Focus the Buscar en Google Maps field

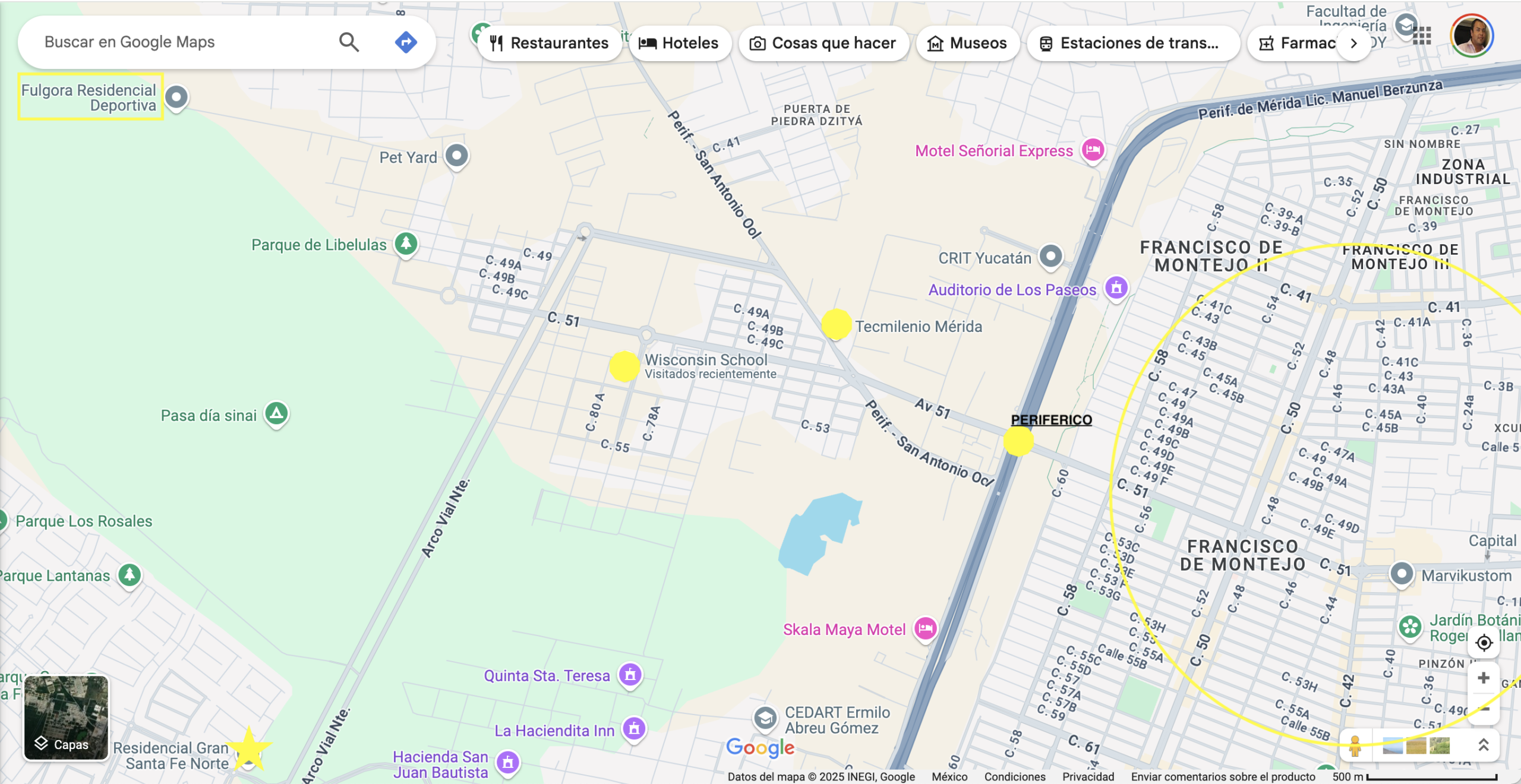184,42
